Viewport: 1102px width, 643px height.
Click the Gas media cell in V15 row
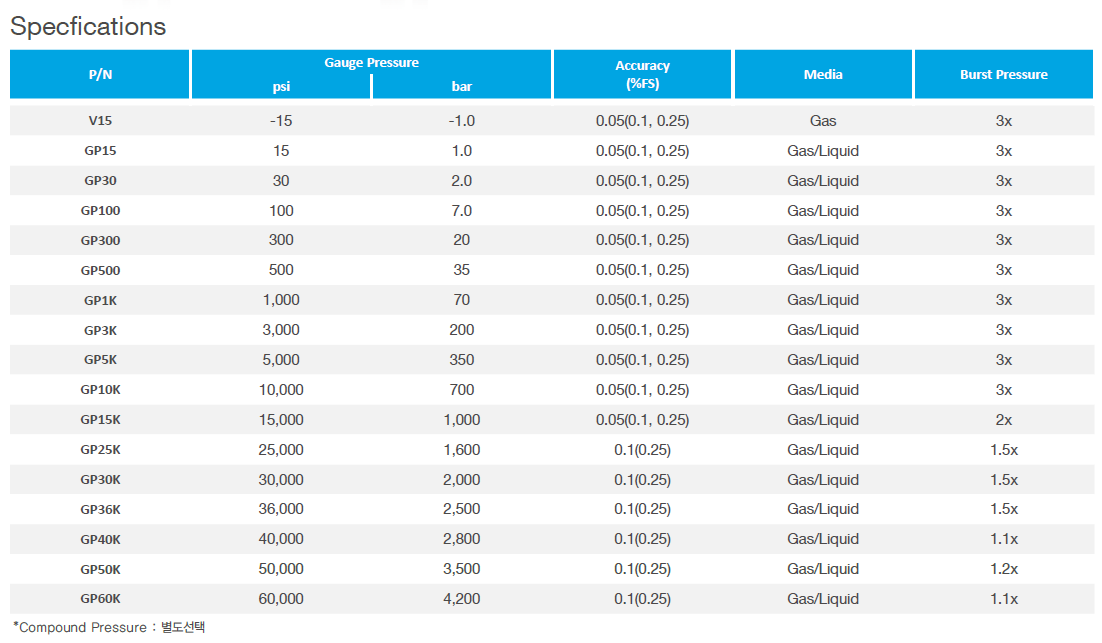[x=823, y=121]
